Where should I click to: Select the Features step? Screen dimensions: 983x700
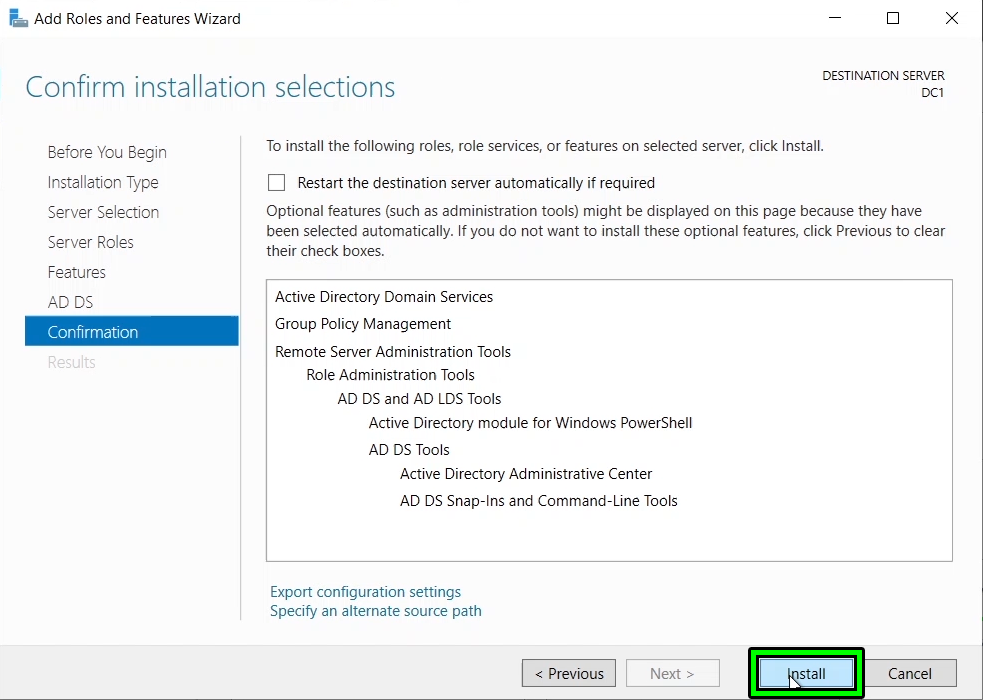76,272
